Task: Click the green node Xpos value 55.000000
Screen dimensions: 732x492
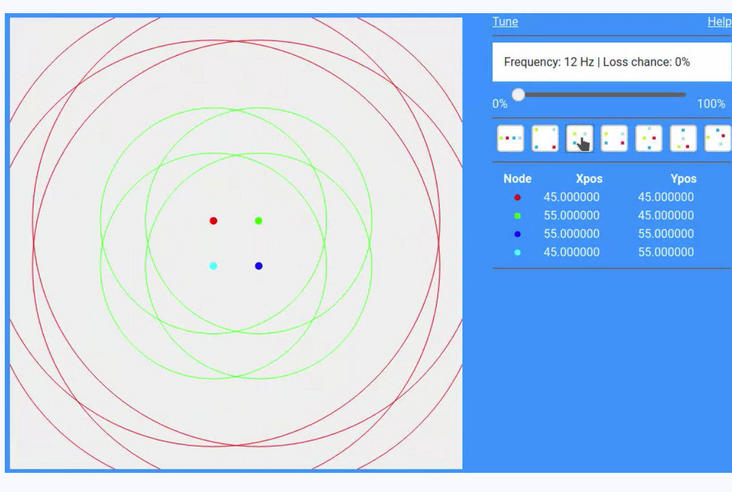Action: [x=571, y=215]
